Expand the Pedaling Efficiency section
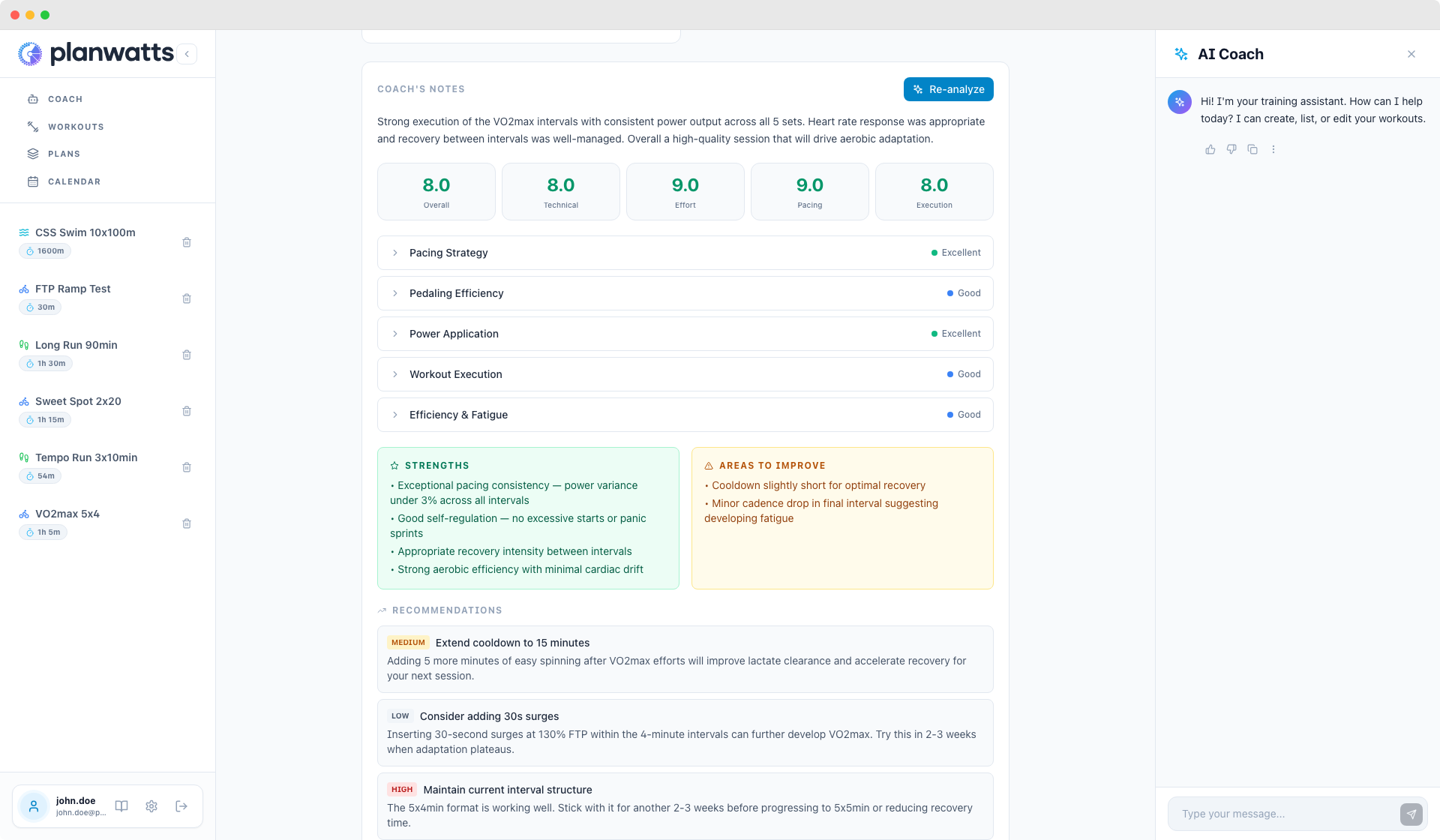Screen dimensions: 1440x840 point(685,293)
